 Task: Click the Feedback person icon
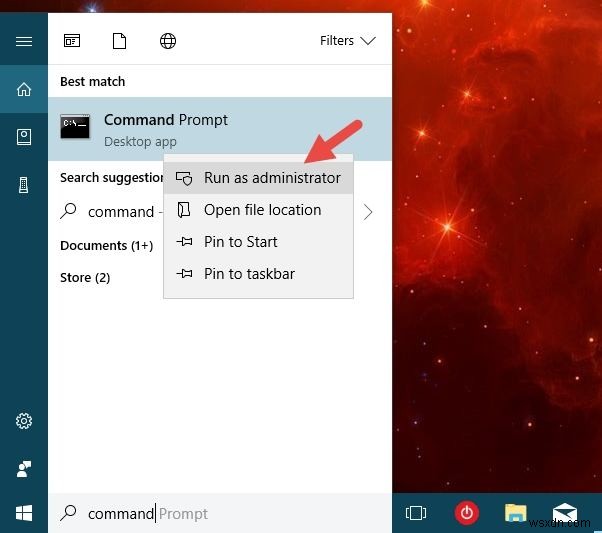24,469
